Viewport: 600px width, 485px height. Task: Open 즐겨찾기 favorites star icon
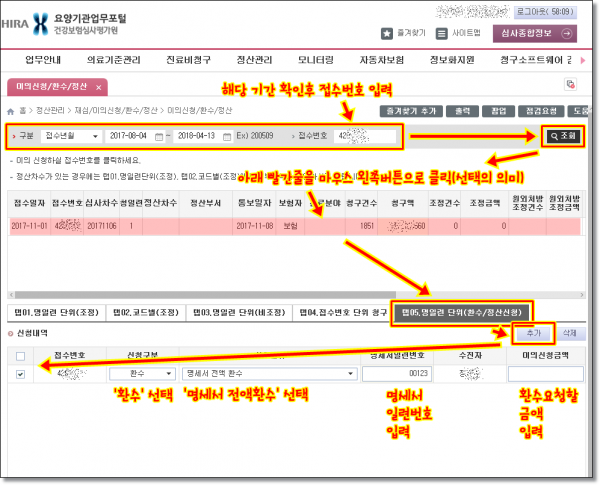[389, 33]
